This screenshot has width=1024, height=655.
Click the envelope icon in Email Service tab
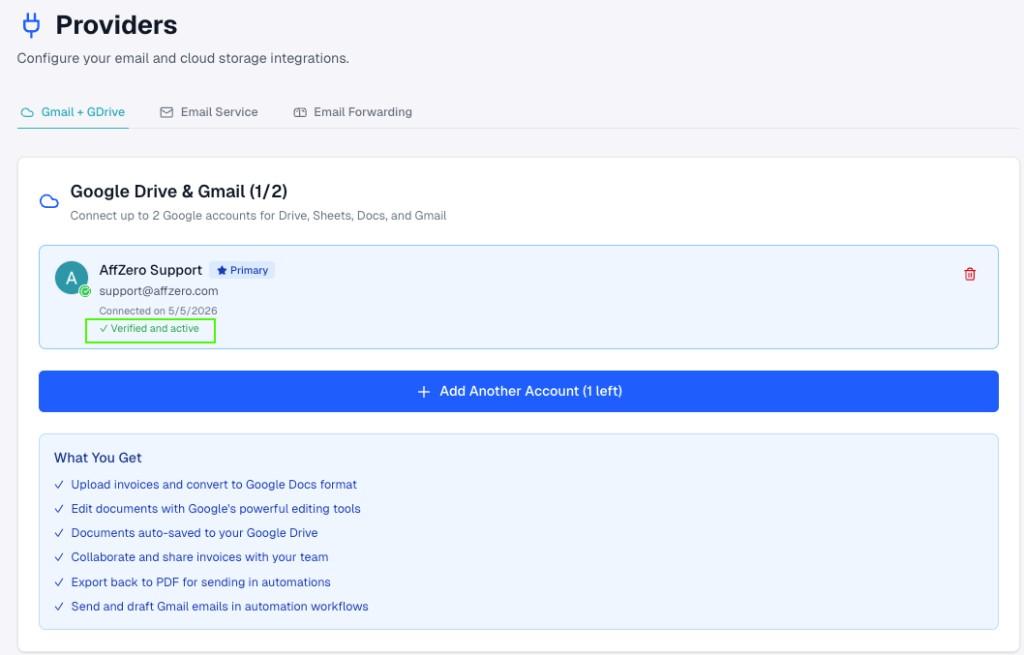pos(167,112)
